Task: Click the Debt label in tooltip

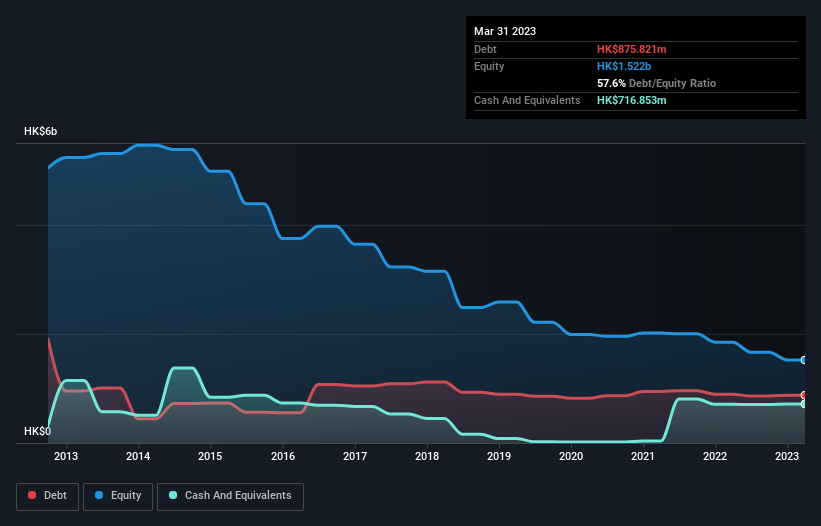Action: [485, 49]
